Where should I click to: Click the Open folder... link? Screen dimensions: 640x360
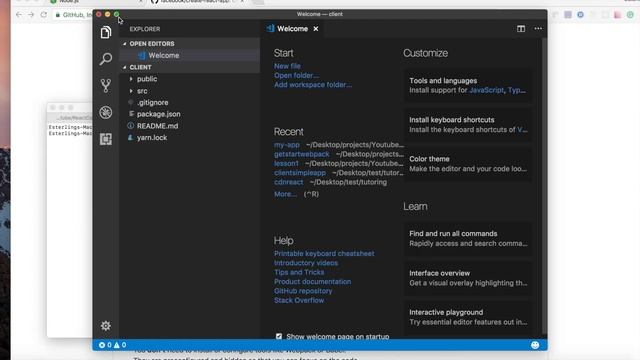[296, 75]
